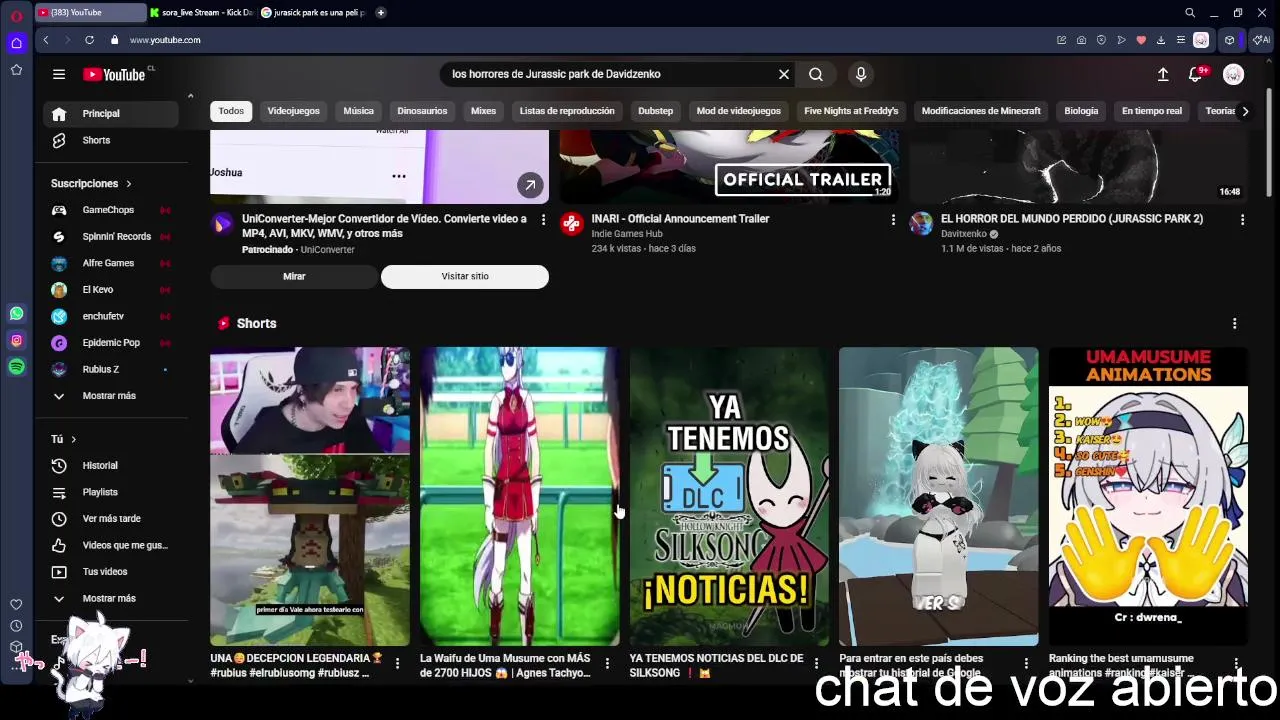Open the Shorts shelf options menu

coord(1234,324)
